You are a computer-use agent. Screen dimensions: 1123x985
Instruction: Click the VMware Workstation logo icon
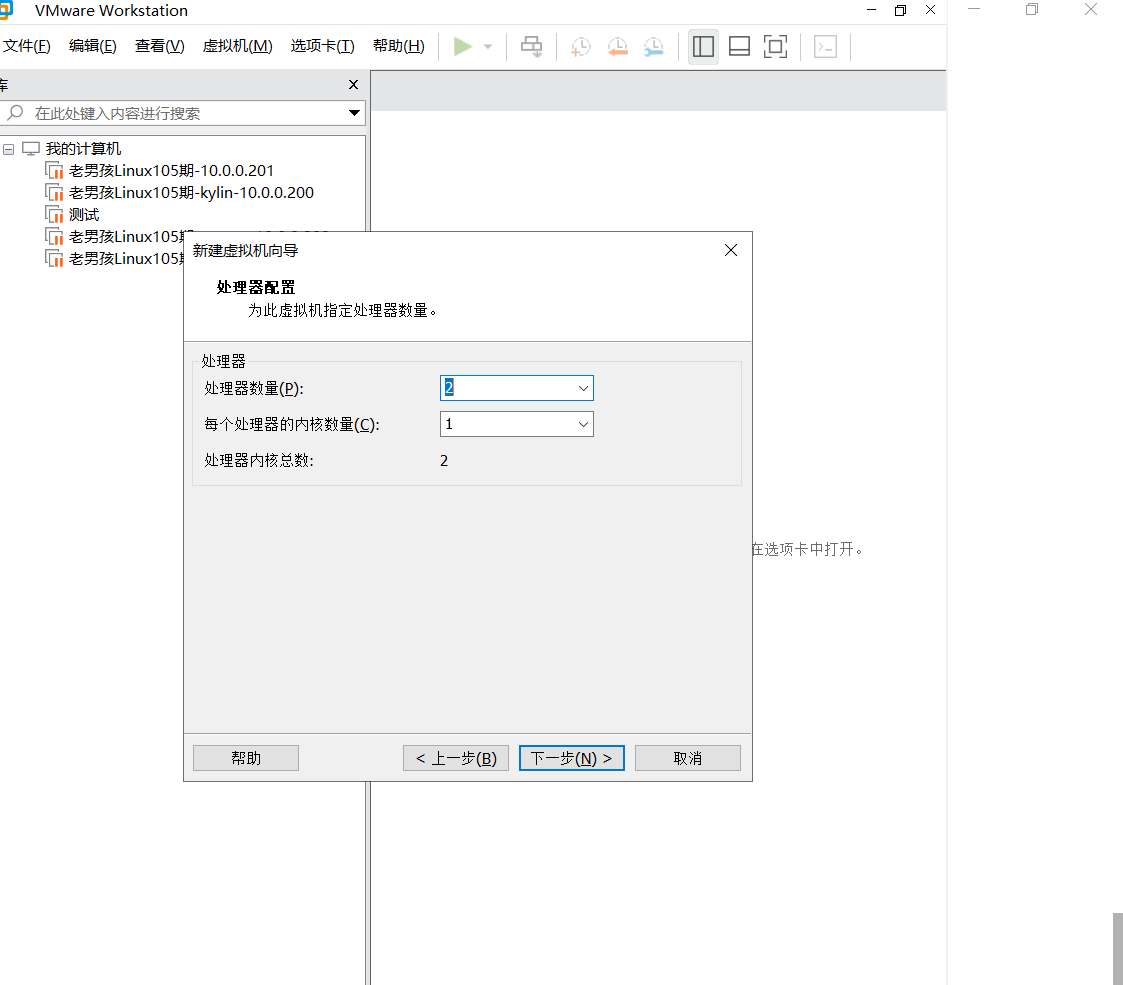6,10
